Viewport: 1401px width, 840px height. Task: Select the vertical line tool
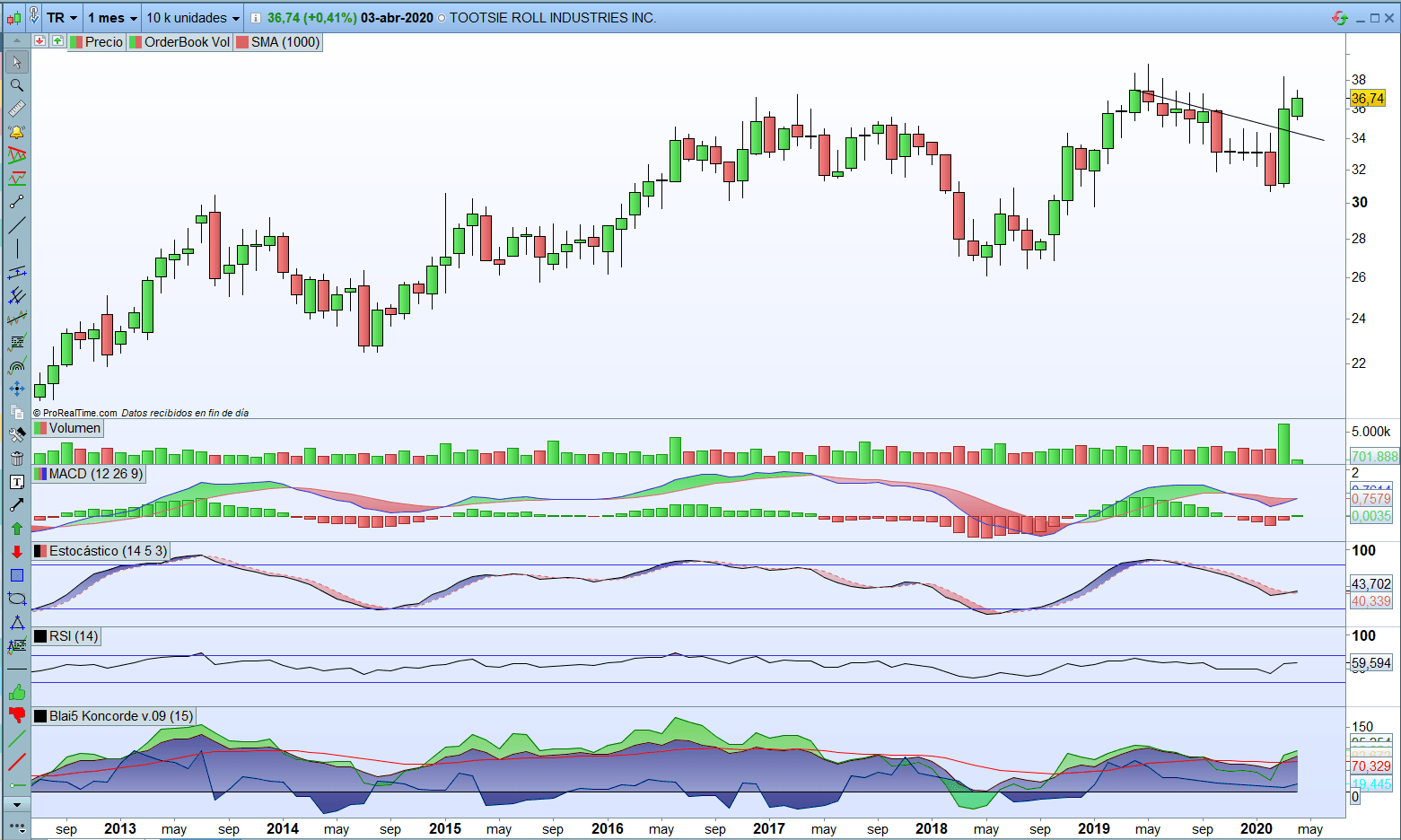pos(16,249)
